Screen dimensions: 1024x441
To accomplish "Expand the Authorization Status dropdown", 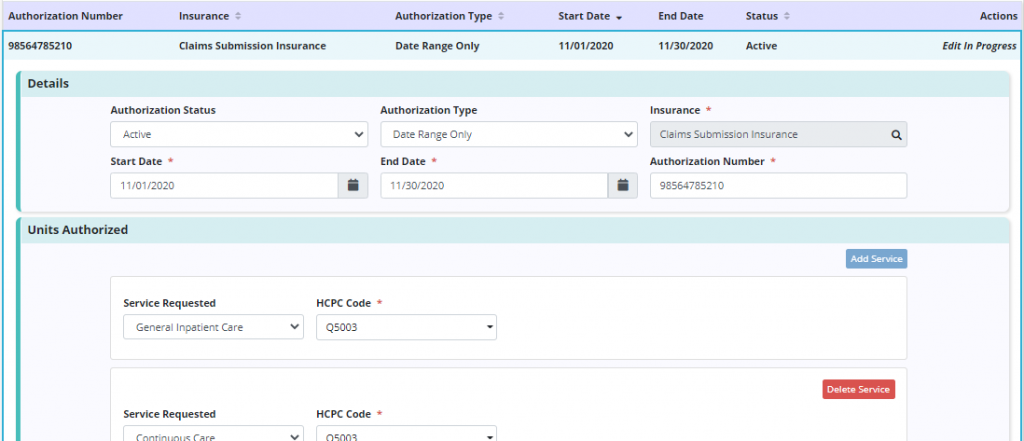I will [x=238, y=134].
